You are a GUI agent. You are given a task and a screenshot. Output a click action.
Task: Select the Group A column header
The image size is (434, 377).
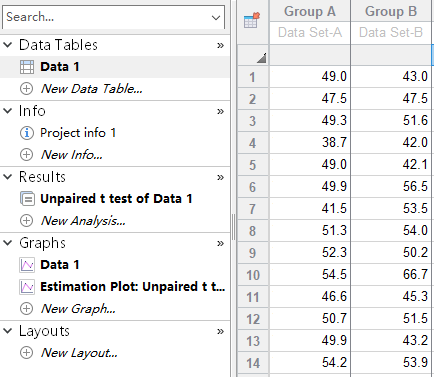310,11
